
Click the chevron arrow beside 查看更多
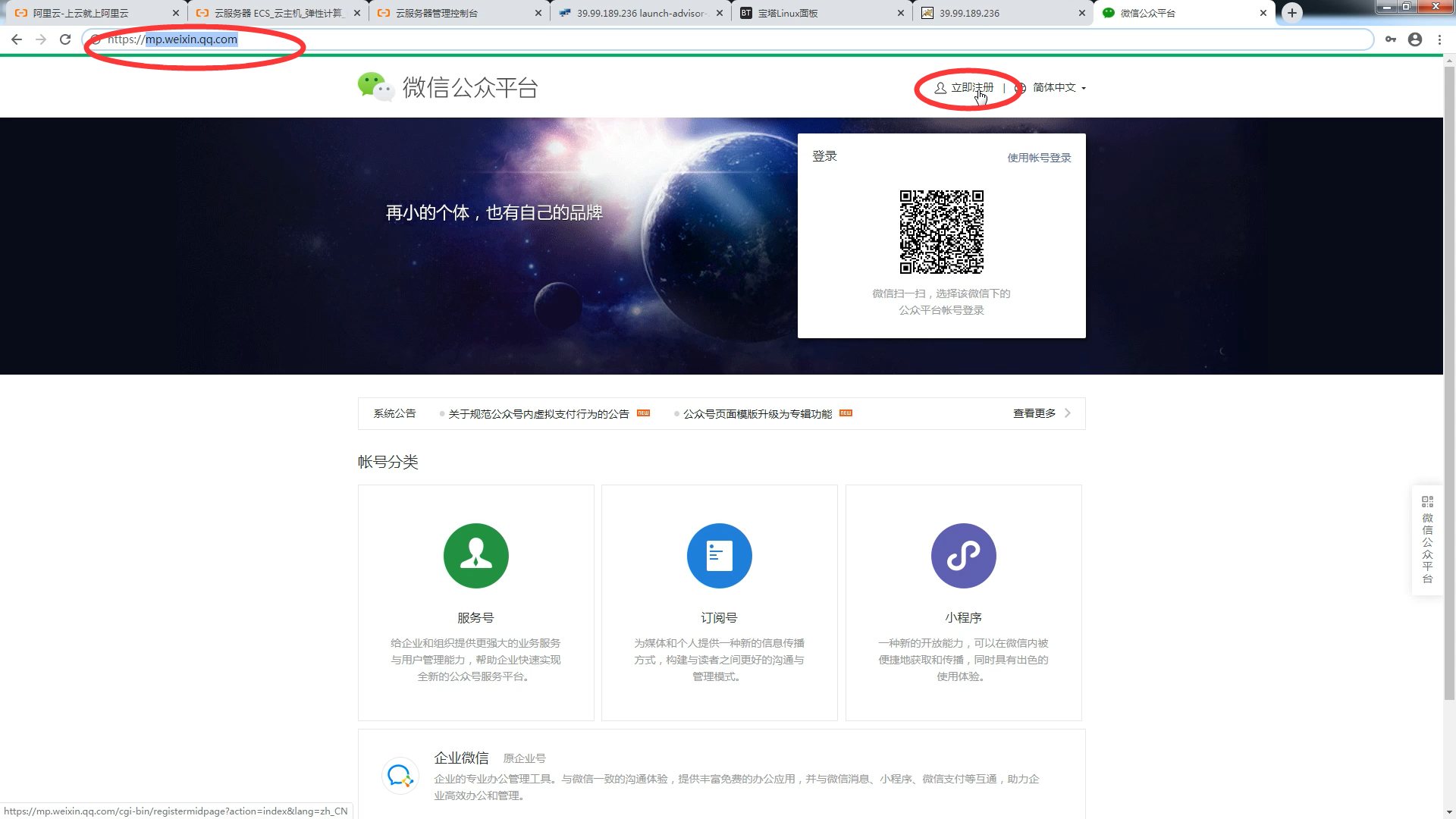tap(1068, 413)
